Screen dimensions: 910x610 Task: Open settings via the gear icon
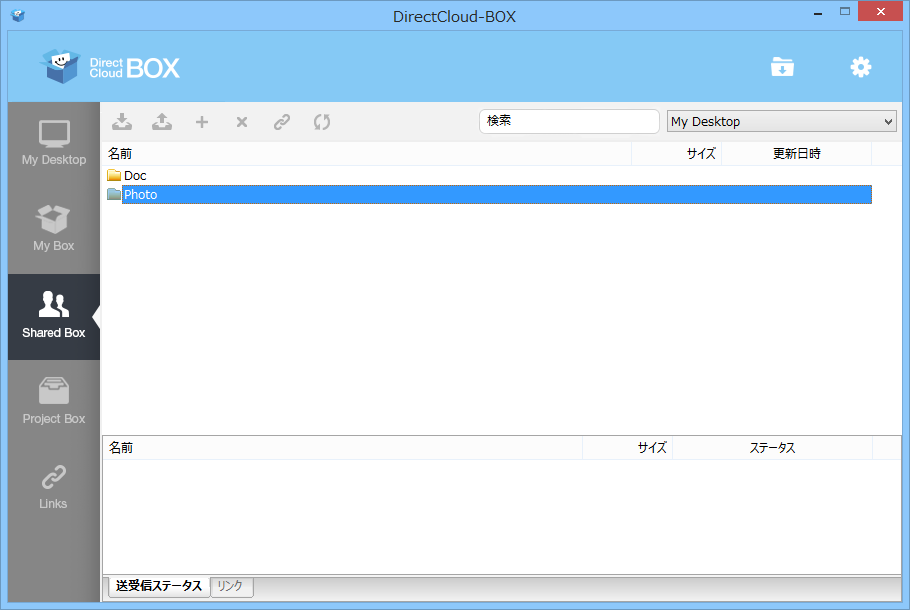[x=860, y=66]
